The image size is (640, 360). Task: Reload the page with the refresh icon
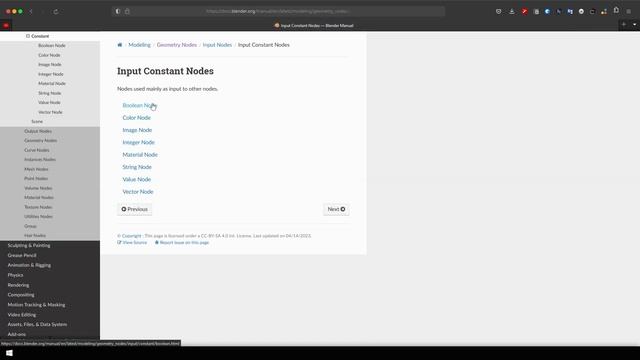coord(56,11)
